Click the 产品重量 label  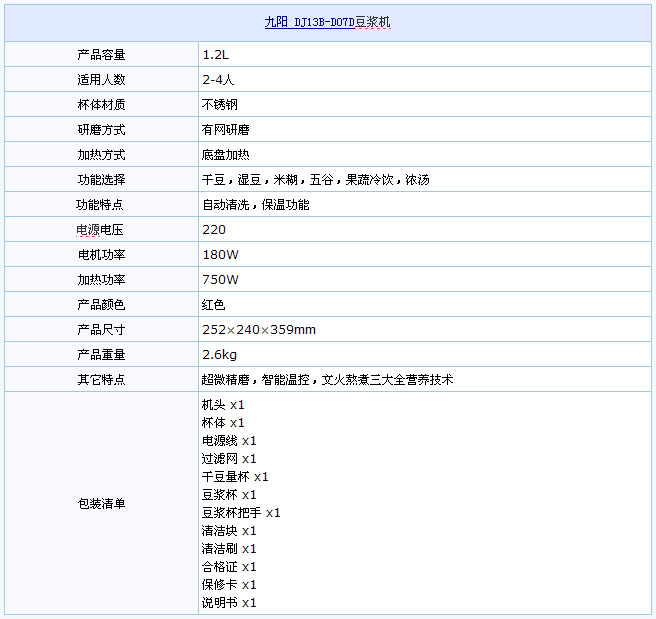[x=101, y=355]
